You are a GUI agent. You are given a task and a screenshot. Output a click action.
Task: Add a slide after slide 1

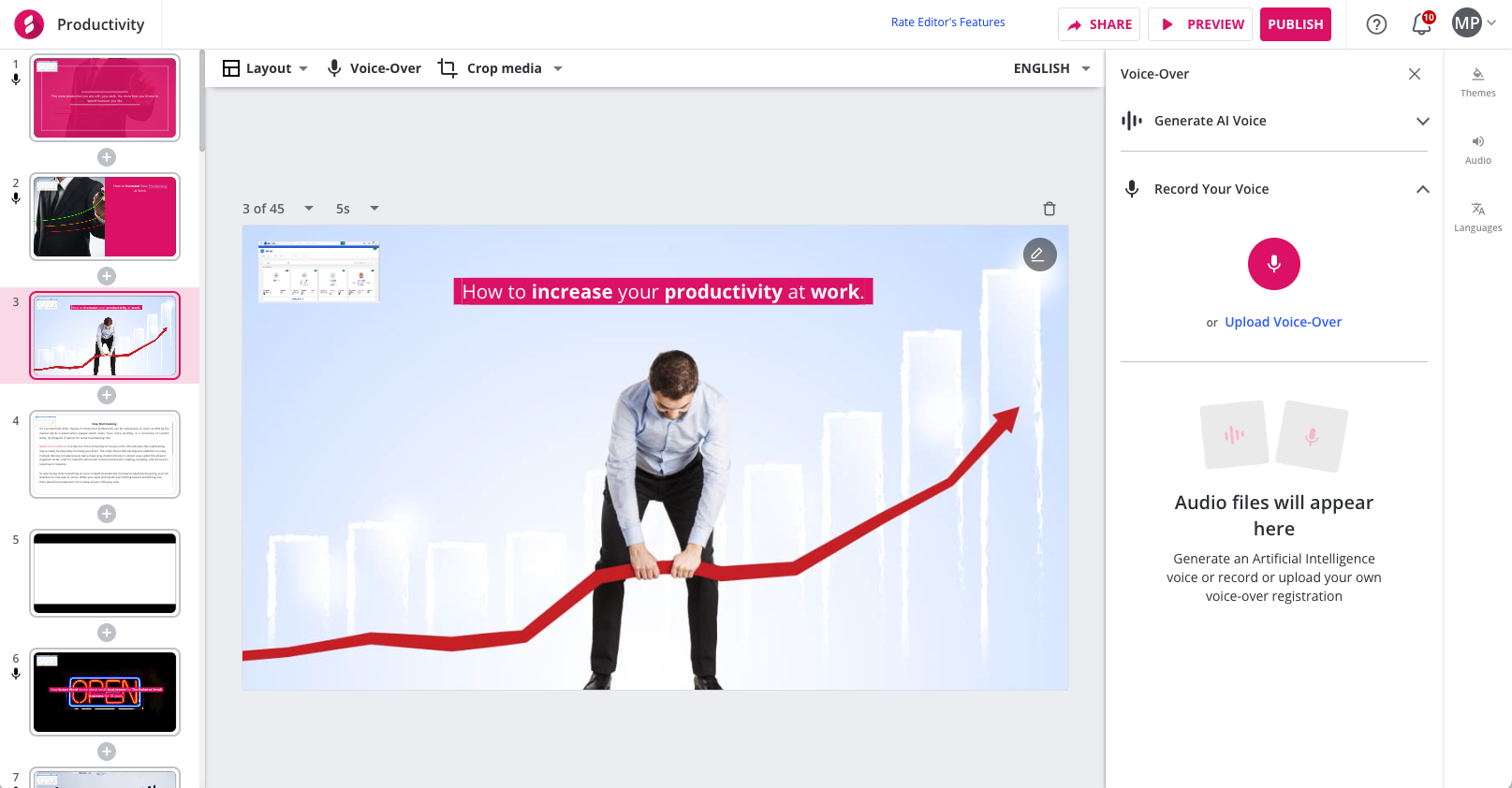tap(107, 157)
